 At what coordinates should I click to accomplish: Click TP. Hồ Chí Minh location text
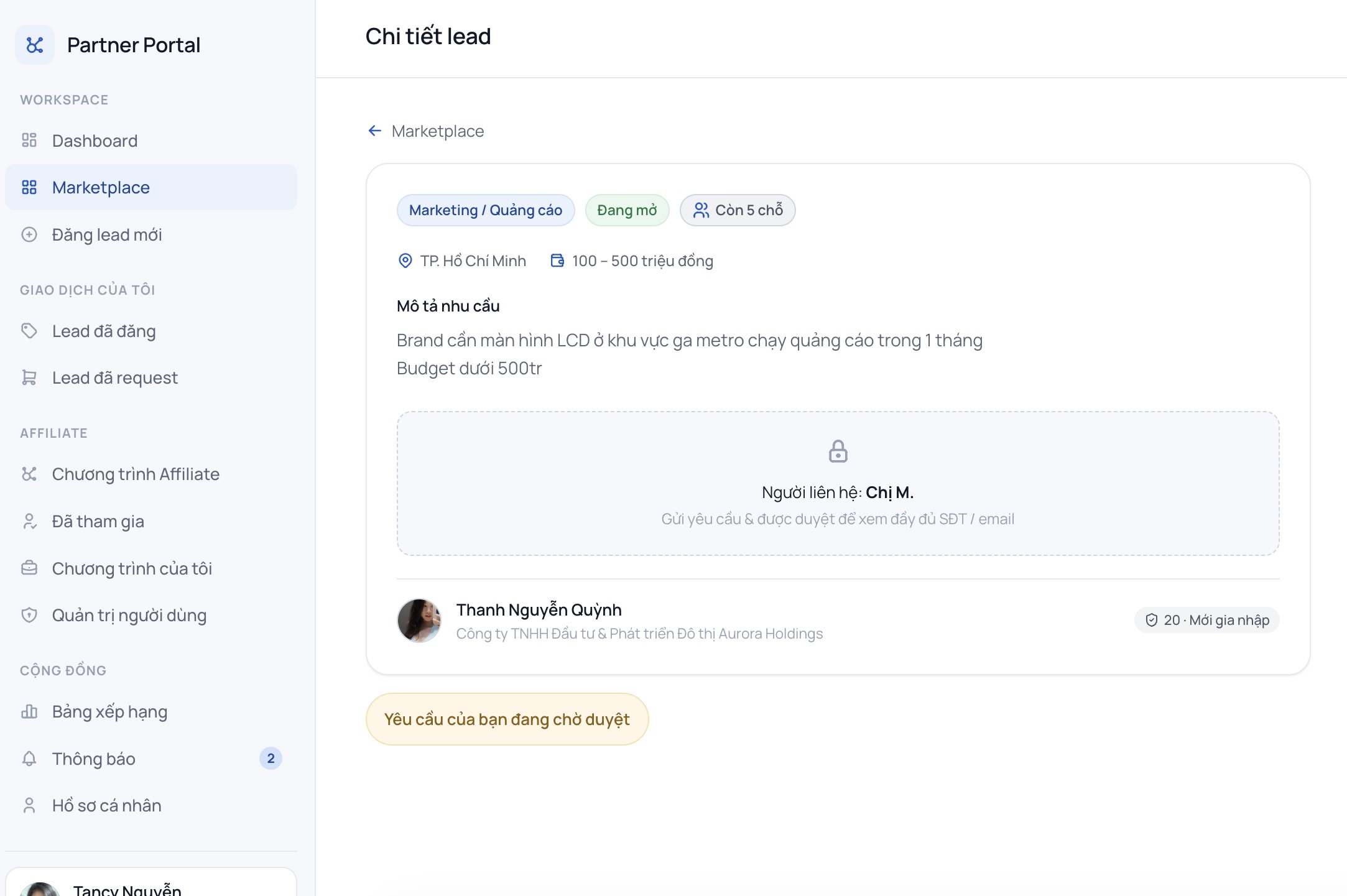click(x=473, y=261)
